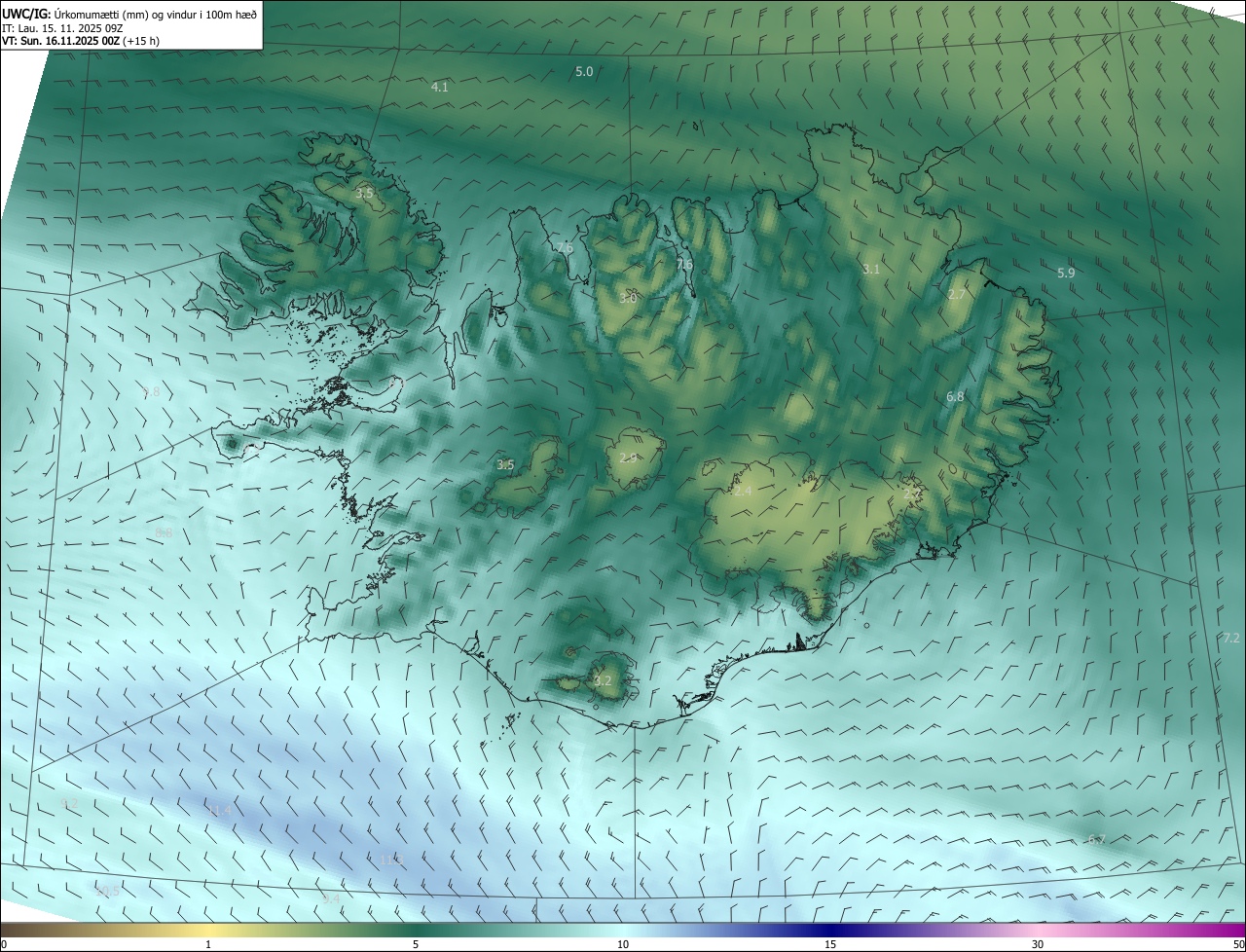
Task: Click the 11.3 value label
Action: 392,860
